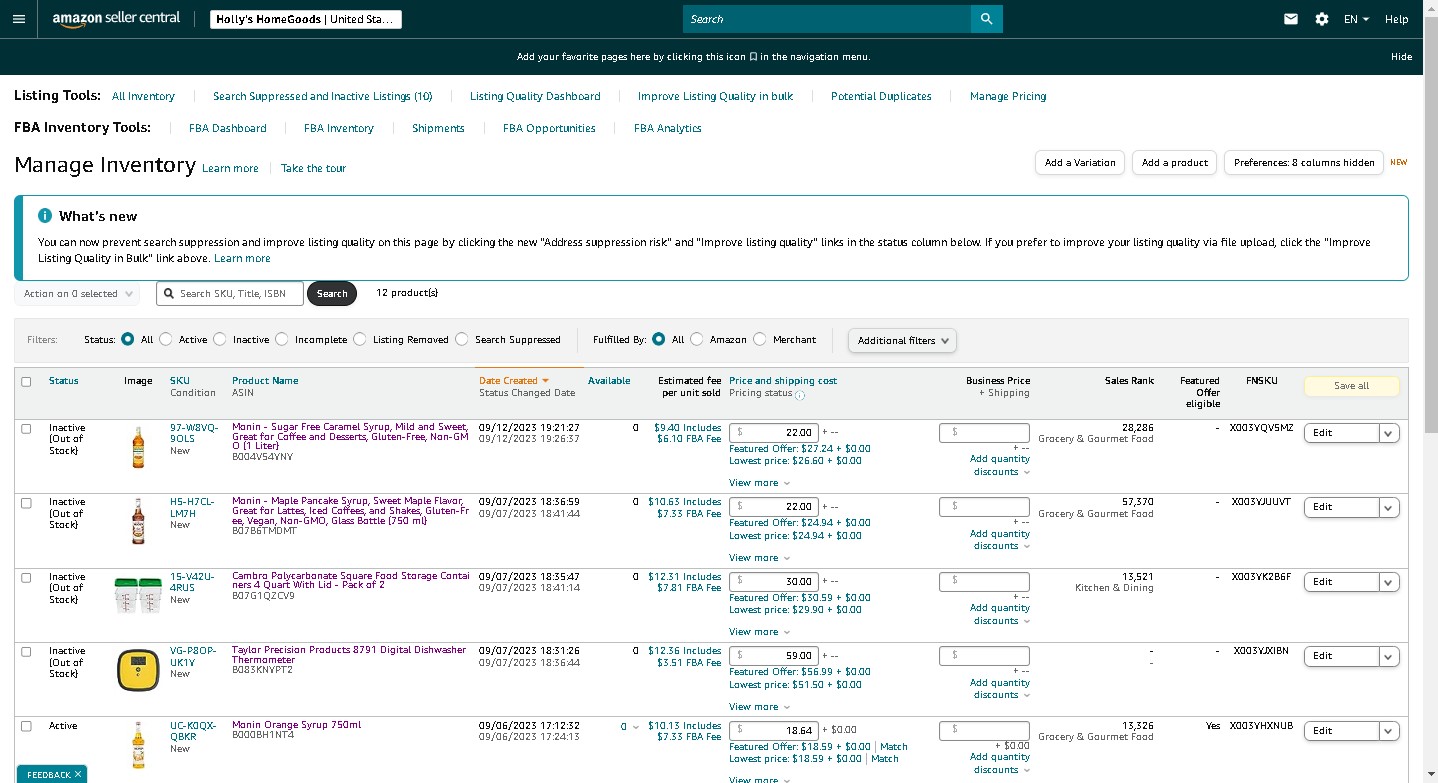Focus the Search SKU, Title, ISBN field
The width and height of the screenshot is (1438, 783).
(x=230, y=294)
